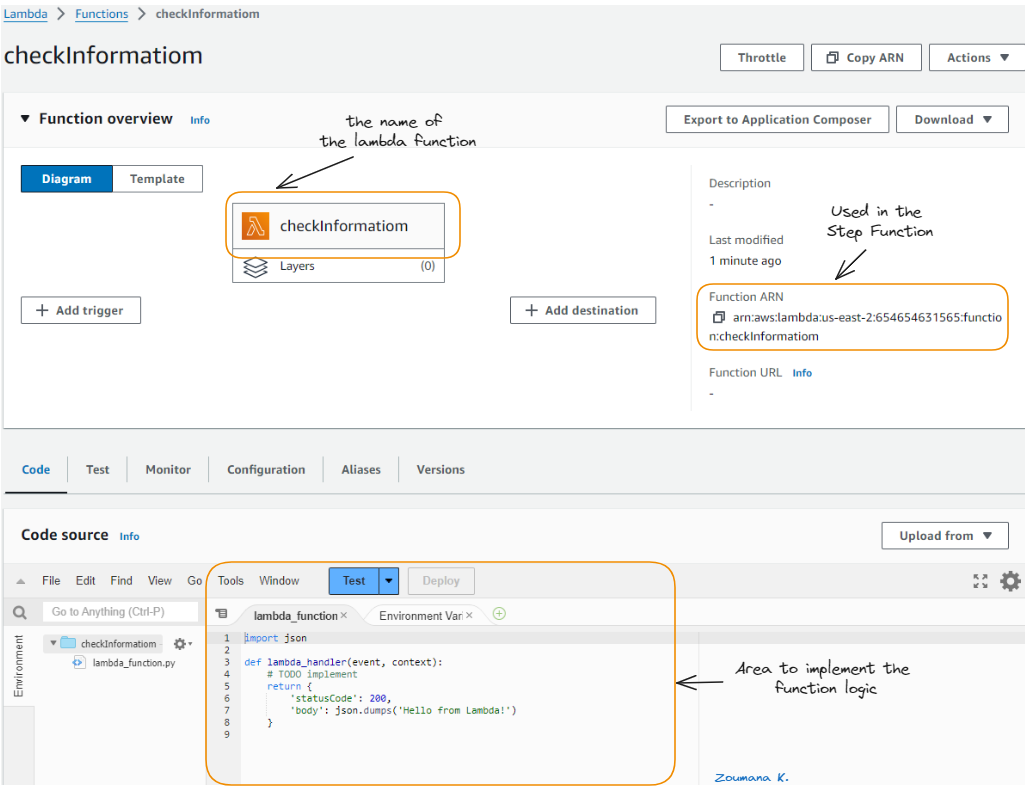Open the Upload from dropdown

[943, 535]
